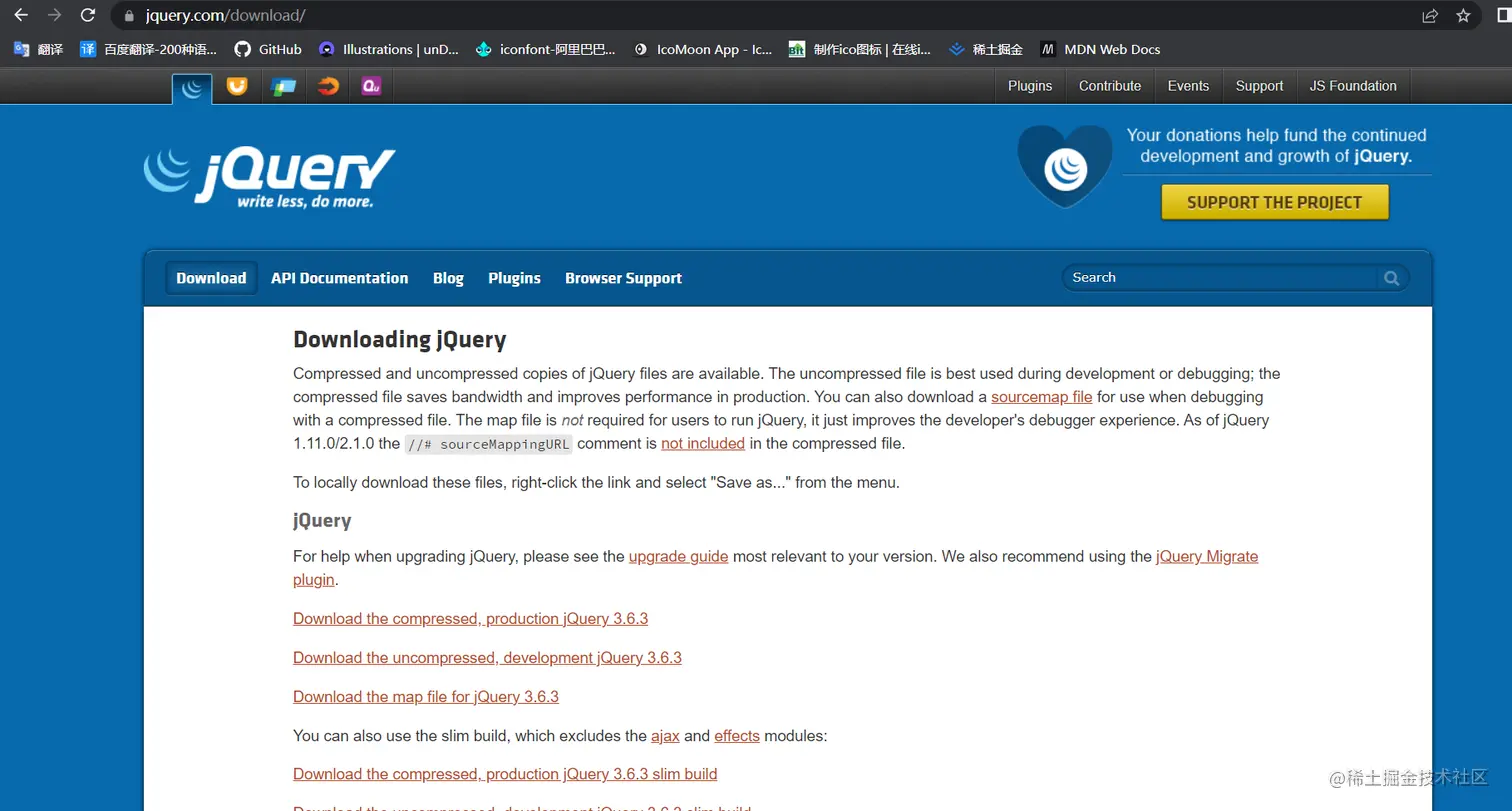Screen dimensions: 1512x811
Task: Select the jQuery UI project icon
Action: (x=237, y=87)
